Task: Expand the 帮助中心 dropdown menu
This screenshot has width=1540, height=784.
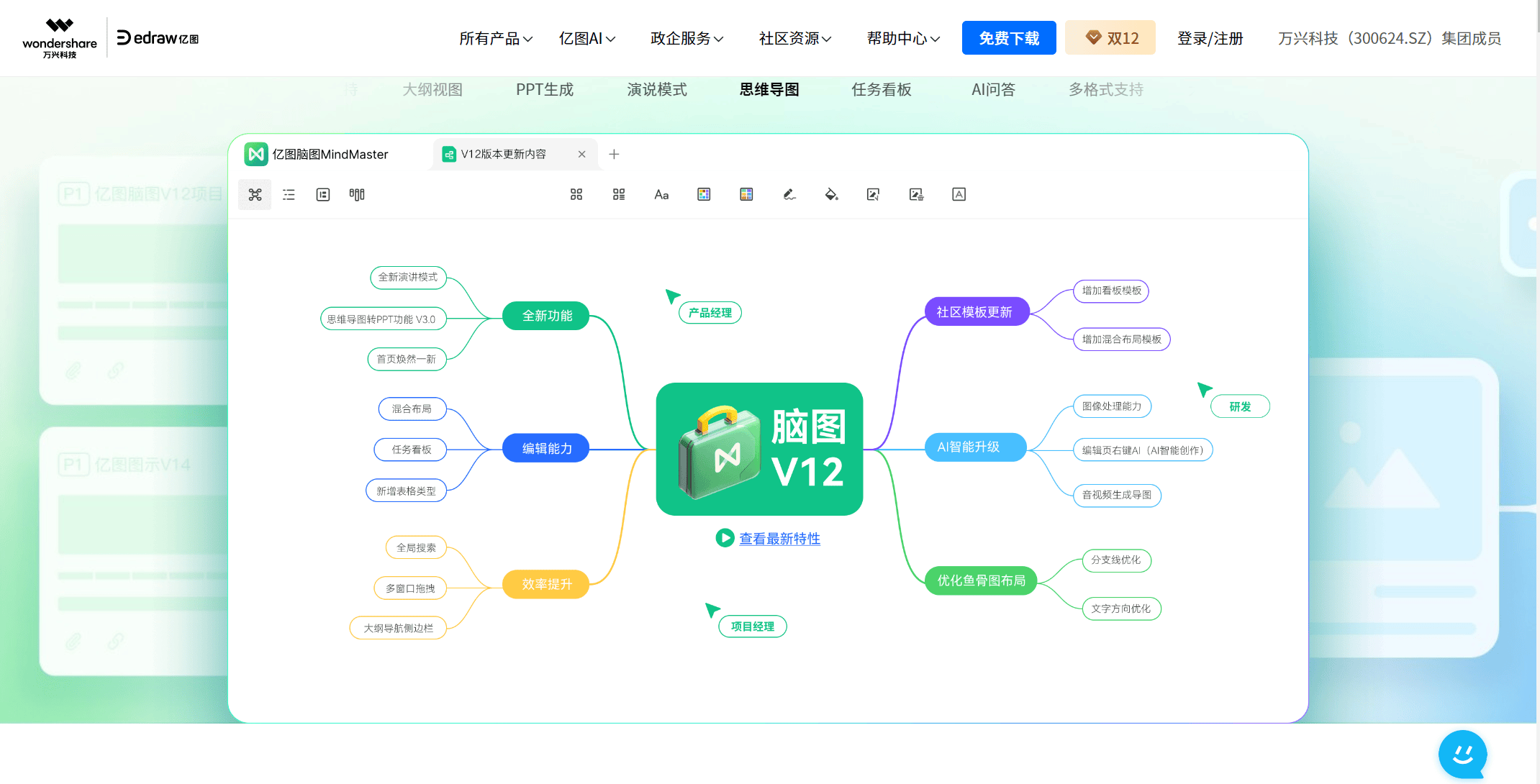Action: (903, 38)
